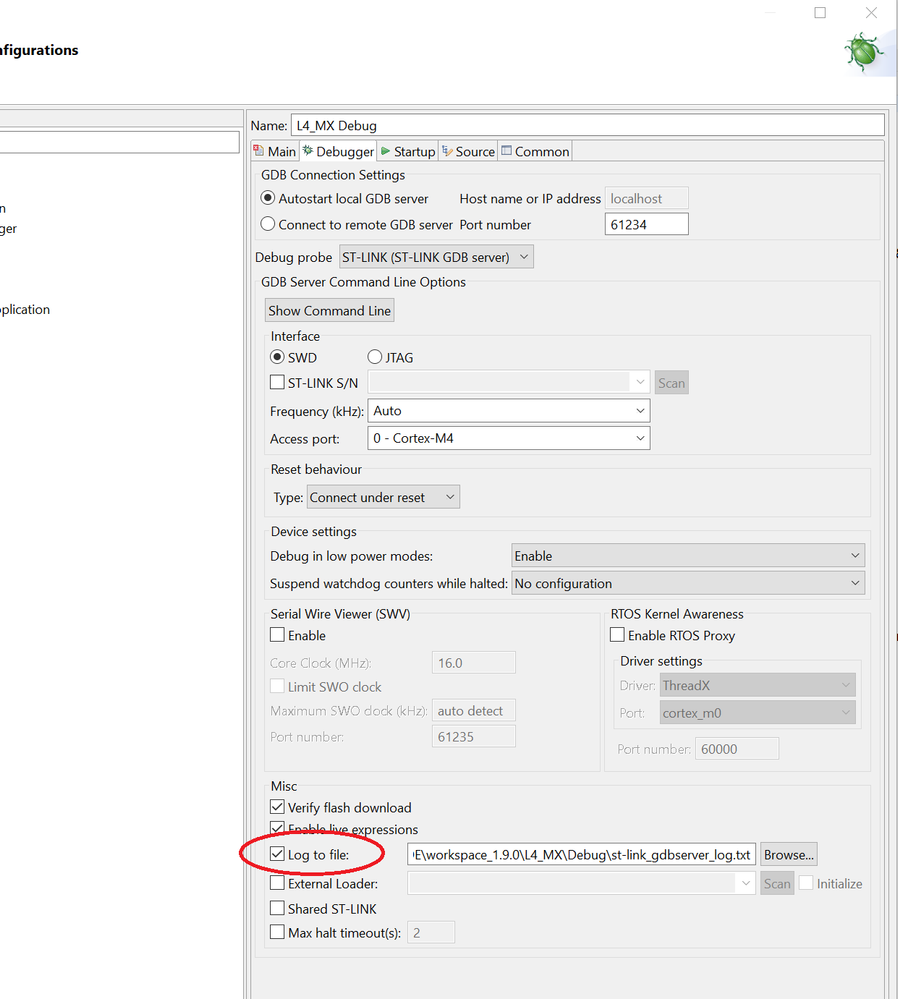
Task: Switch to the Source tab
Action: point(468,152)
